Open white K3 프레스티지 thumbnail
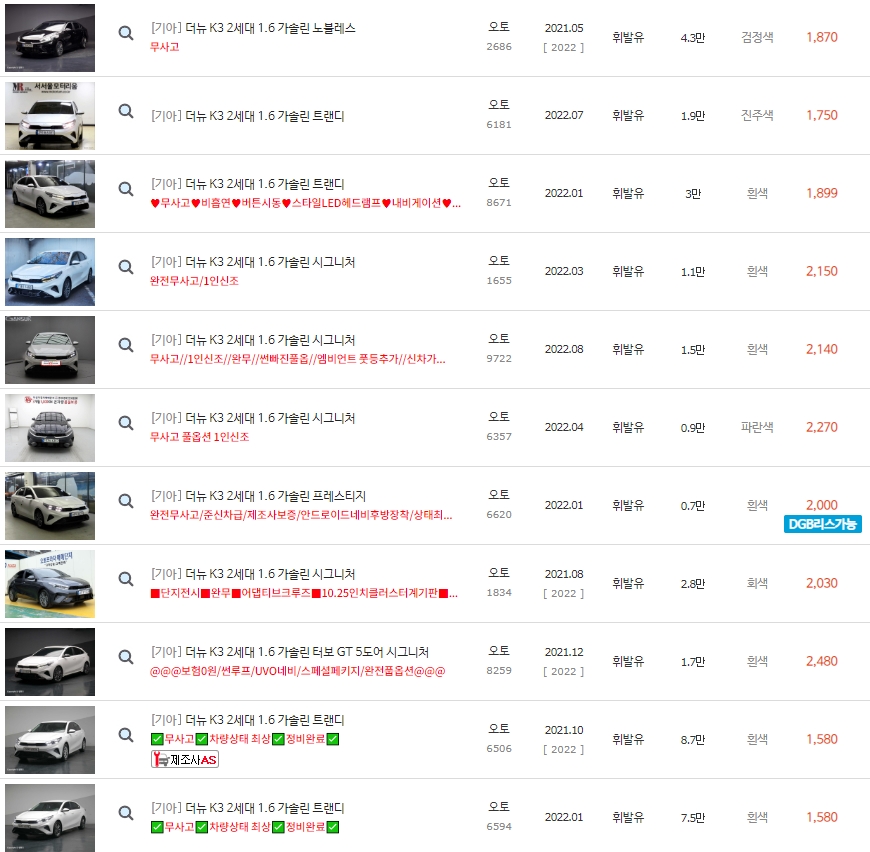 click(x=50, y=506)
